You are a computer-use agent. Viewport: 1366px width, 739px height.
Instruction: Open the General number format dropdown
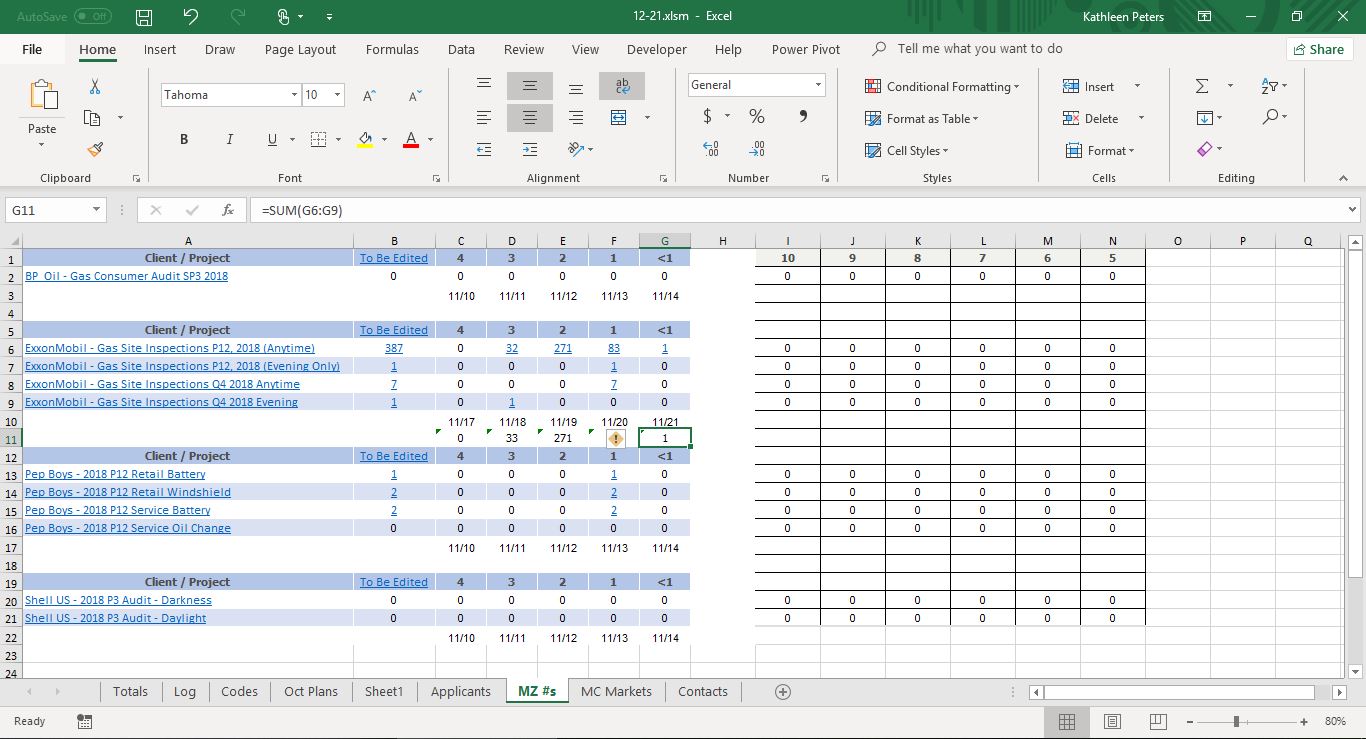pos(818,85)
